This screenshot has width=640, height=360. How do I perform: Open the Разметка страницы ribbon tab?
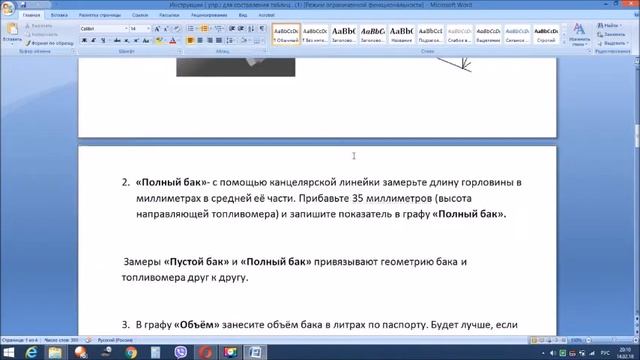point(100,15)
